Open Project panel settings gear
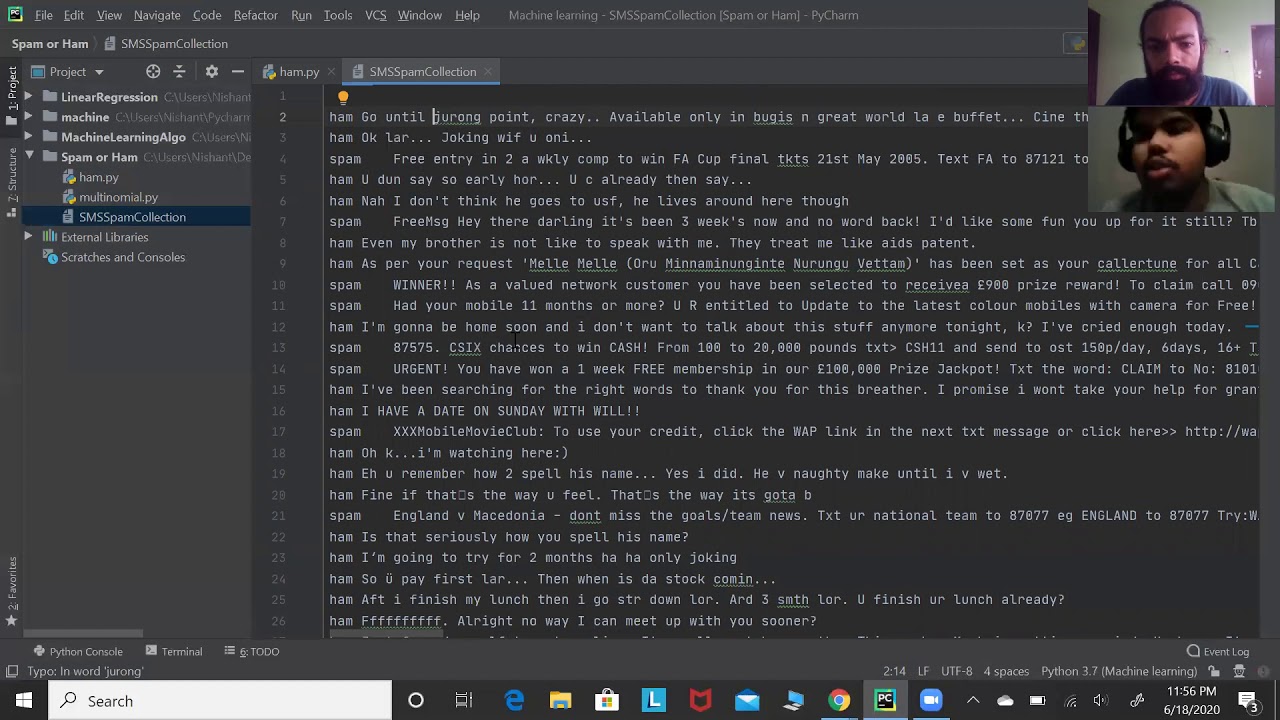 point(211,72)
